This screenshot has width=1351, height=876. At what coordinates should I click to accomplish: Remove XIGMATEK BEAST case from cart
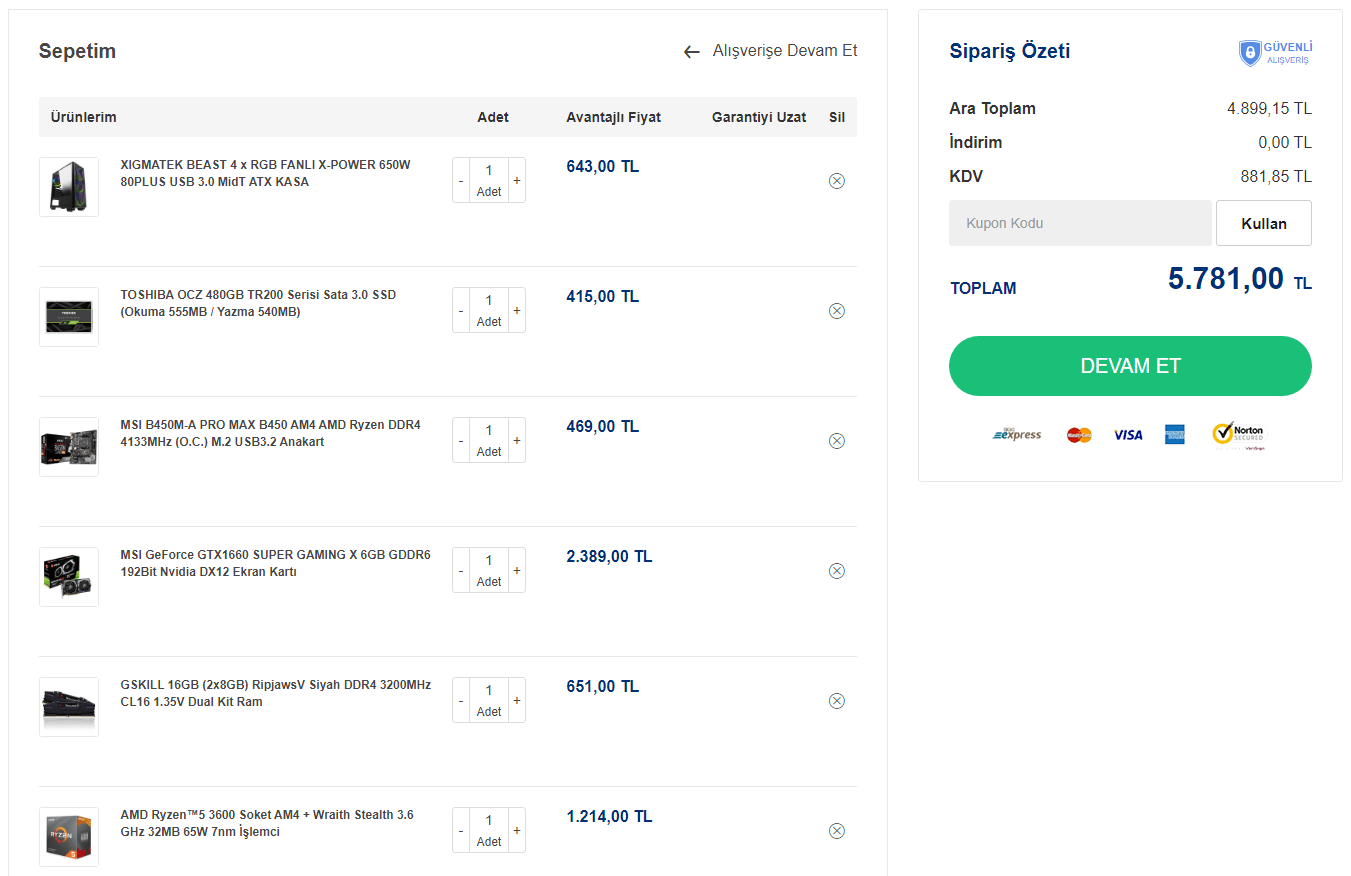point(837,181)
